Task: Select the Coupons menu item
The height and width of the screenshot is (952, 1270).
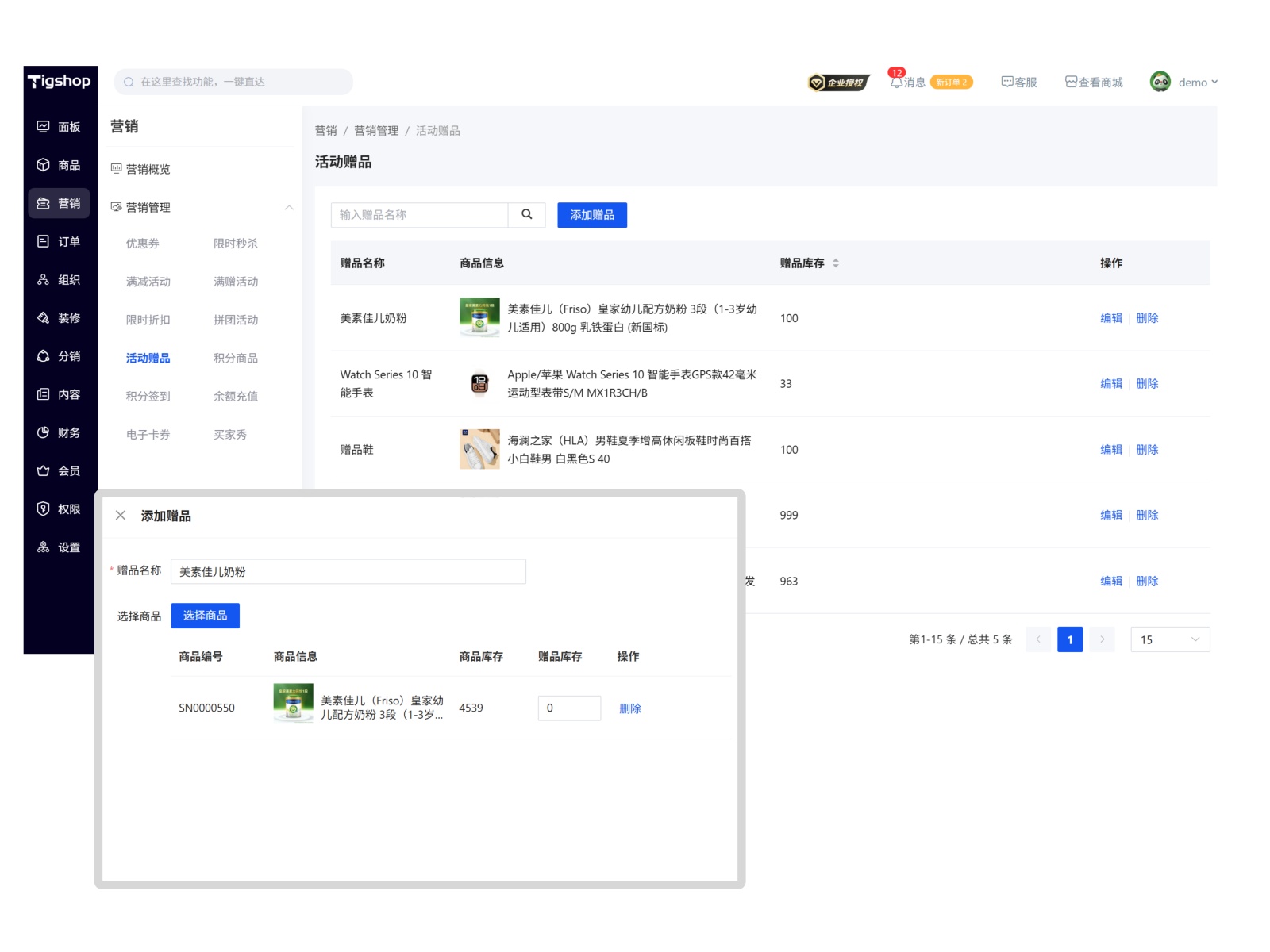Action: (x=143, y=244)
